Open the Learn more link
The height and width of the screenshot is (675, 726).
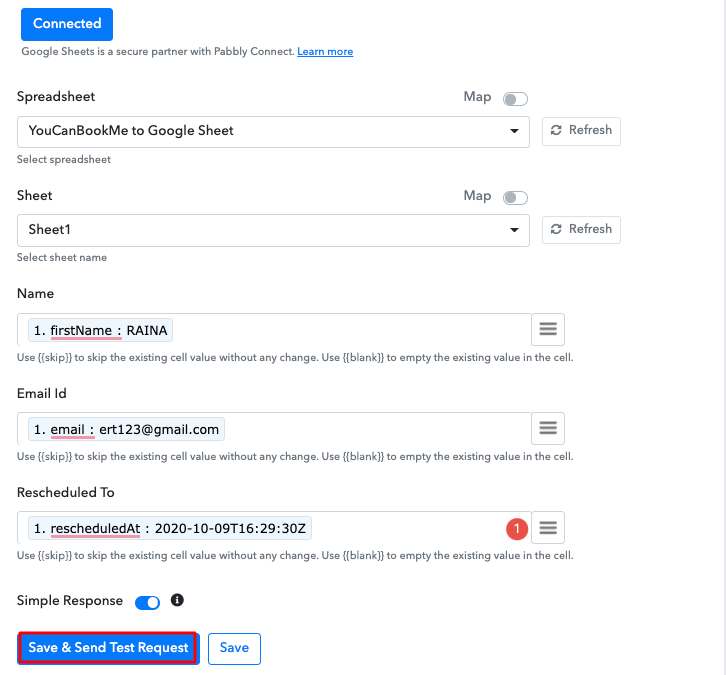pos(325,52)
